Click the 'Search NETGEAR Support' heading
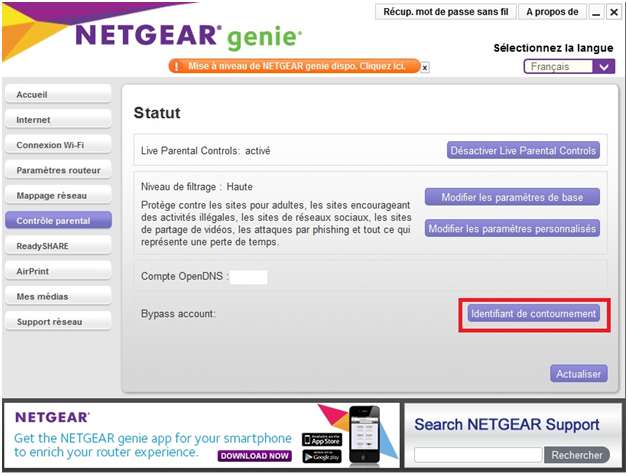 click(507, 424)
